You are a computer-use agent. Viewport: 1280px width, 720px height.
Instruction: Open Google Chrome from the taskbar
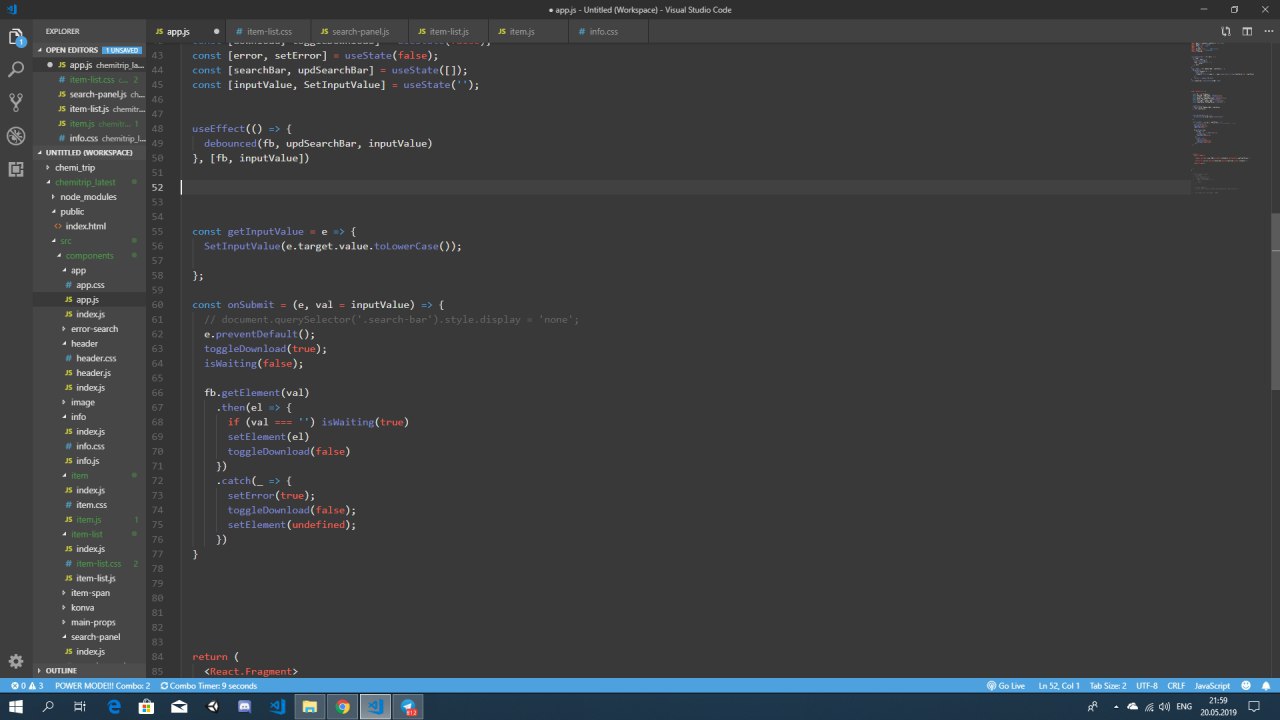pos(343,707)
